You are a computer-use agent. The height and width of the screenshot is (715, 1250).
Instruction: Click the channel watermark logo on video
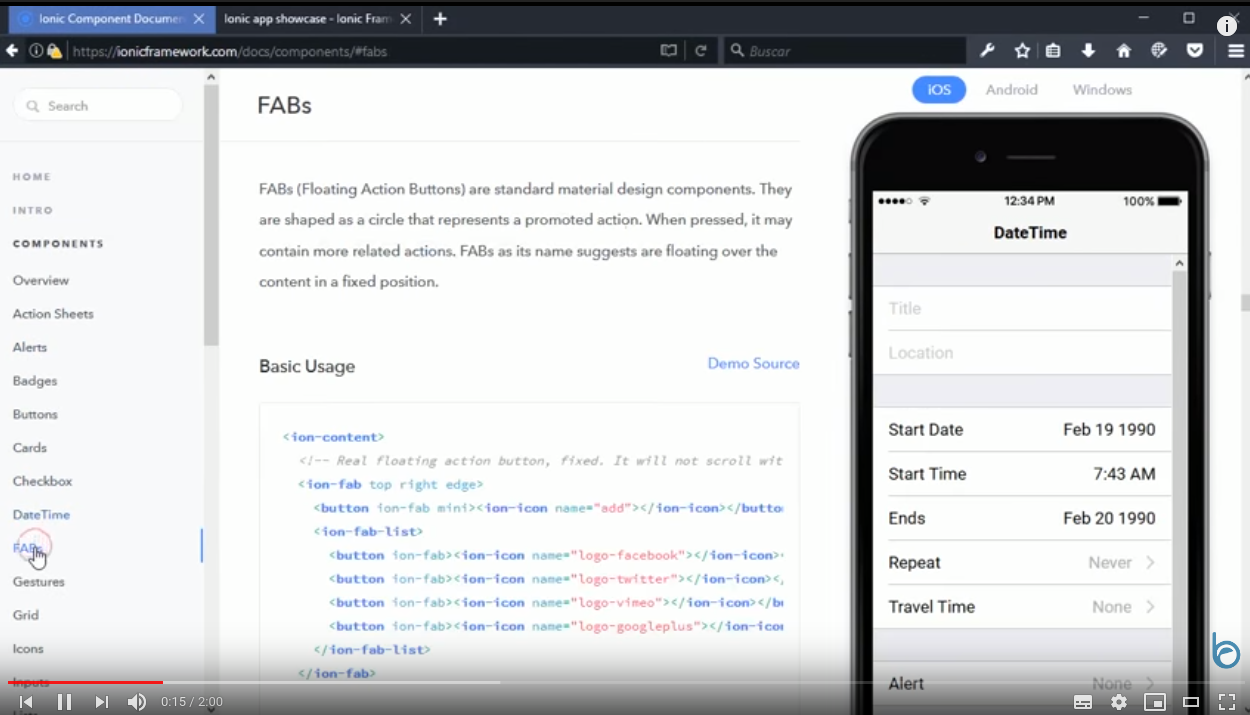(x=1225, y=651)
